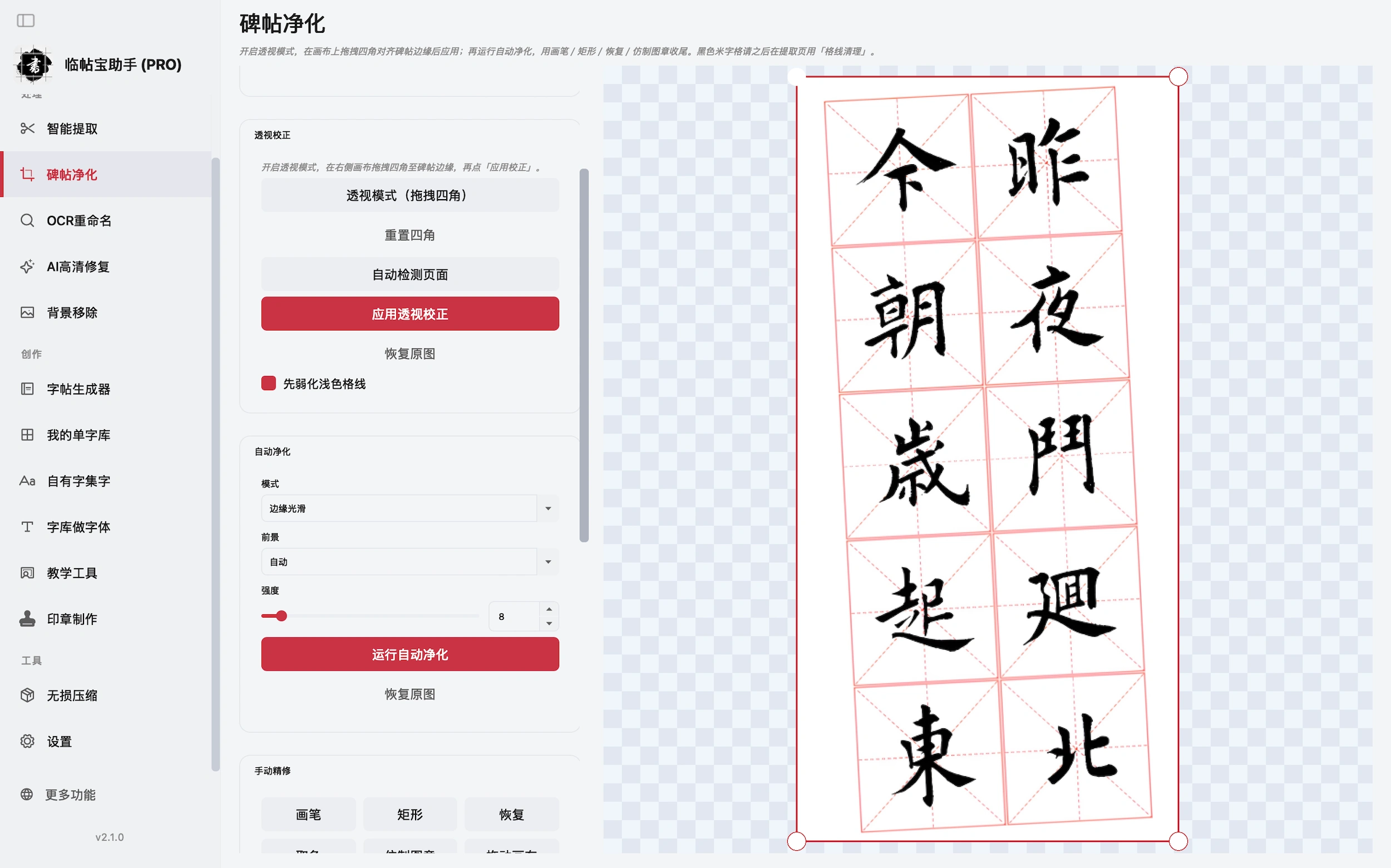Click the sparkle icon for AI高清修复

(x=27, y=267)
